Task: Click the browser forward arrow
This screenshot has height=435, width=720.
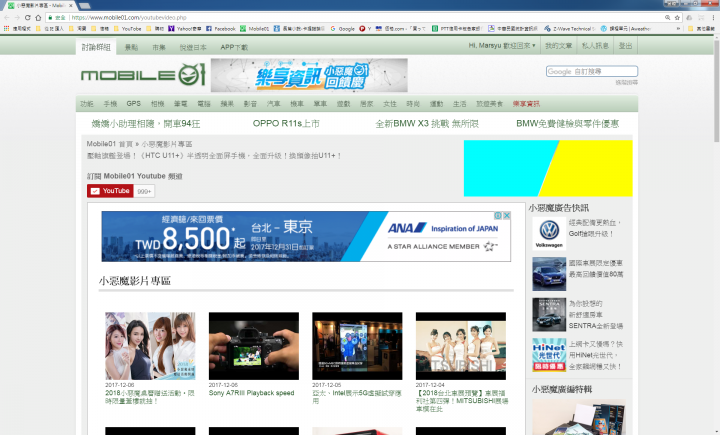Action: tap(17, 17)
